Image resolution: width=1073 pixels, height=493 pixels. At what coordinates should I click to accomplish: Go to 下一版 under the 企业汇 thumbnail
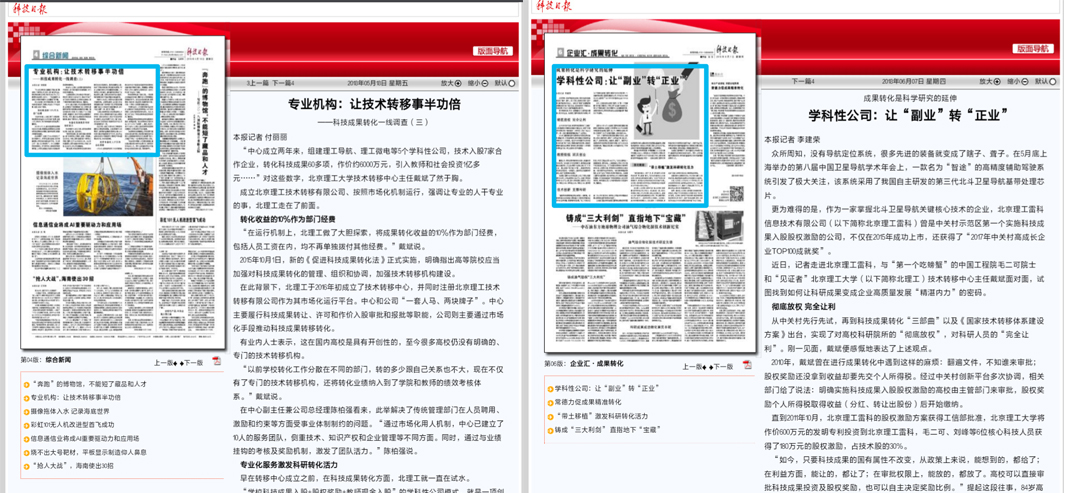point(721,367)
